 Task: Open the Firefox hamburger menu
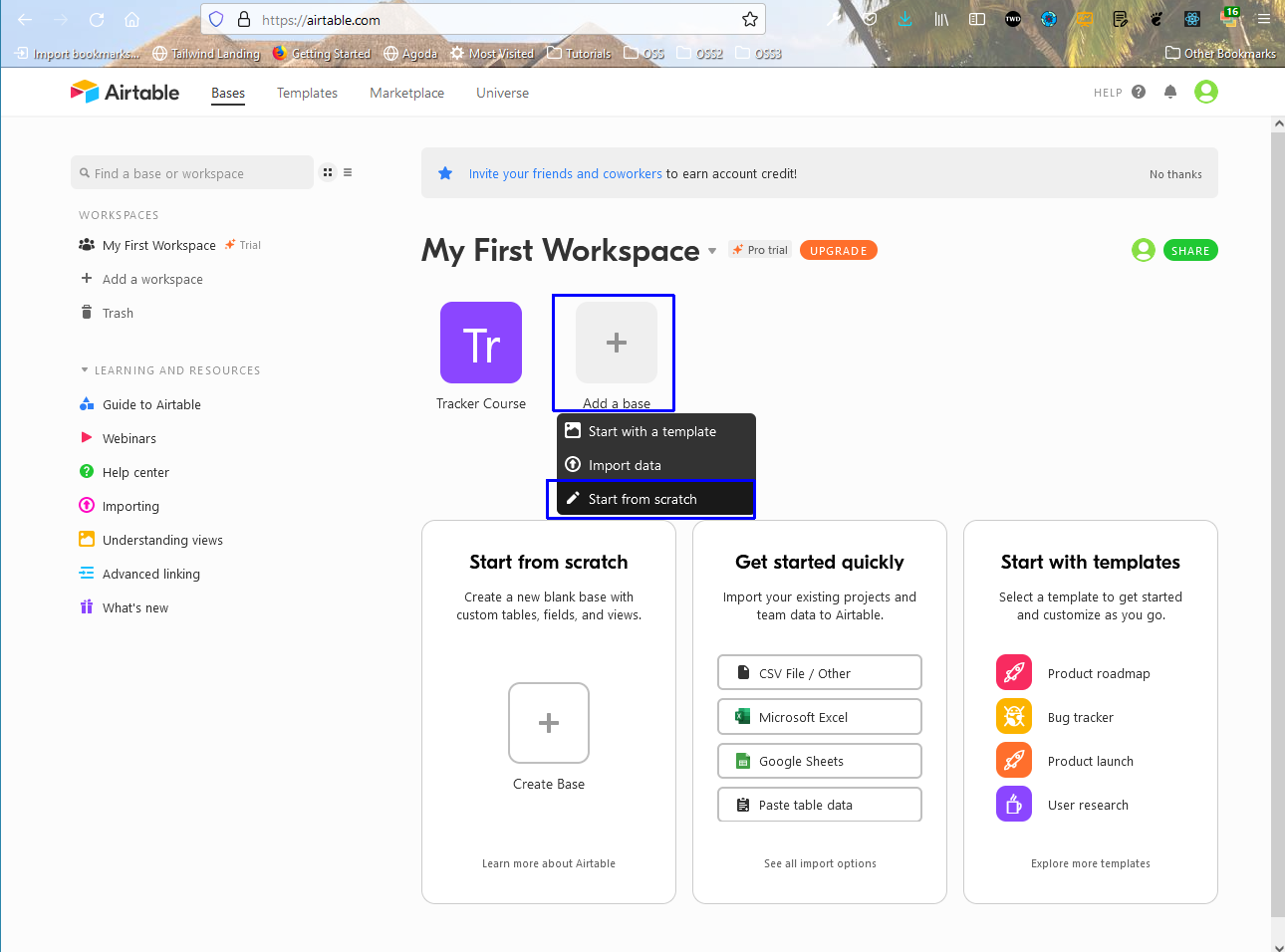[x=1263, y=19]
